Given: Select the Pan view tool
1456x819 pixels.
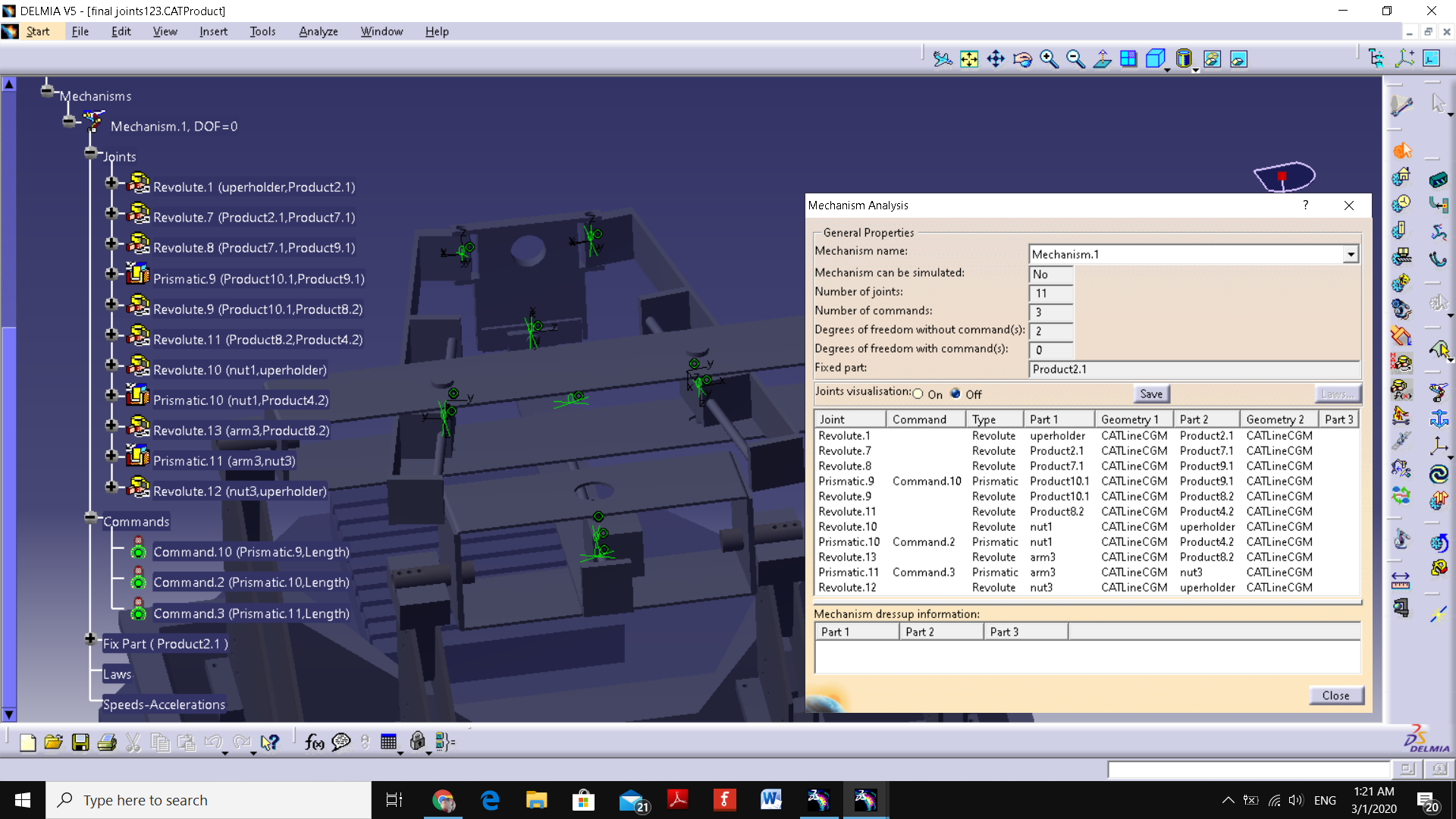Looking at the screenshot, I should pos(996,59).
